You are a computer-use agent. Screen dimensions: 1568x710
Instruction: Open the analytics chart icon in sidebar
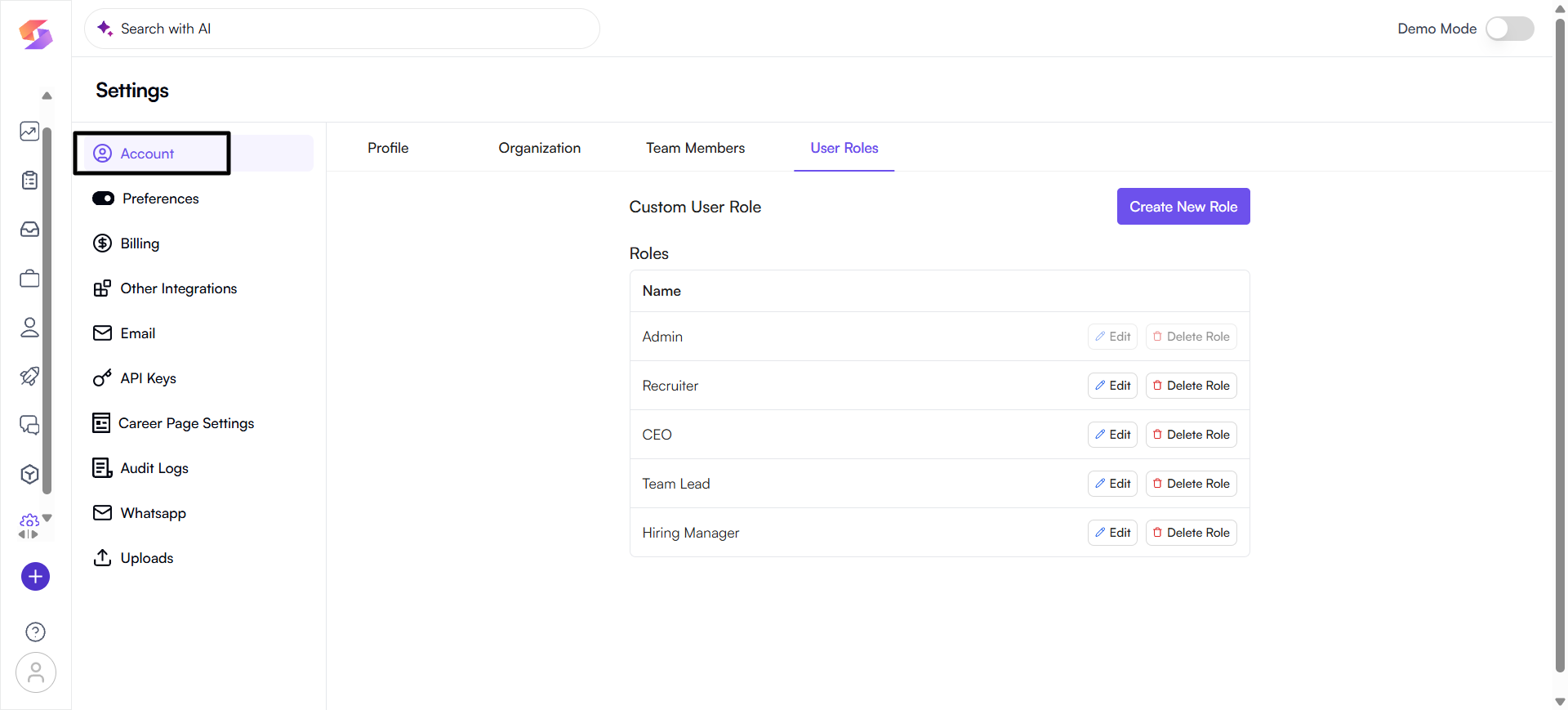[29, 132]
